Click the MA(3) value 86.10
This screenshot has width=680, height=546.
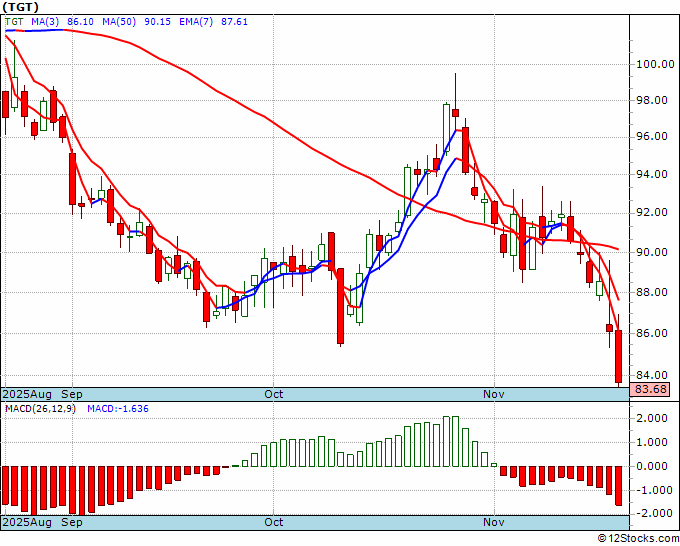pos(80,22)
